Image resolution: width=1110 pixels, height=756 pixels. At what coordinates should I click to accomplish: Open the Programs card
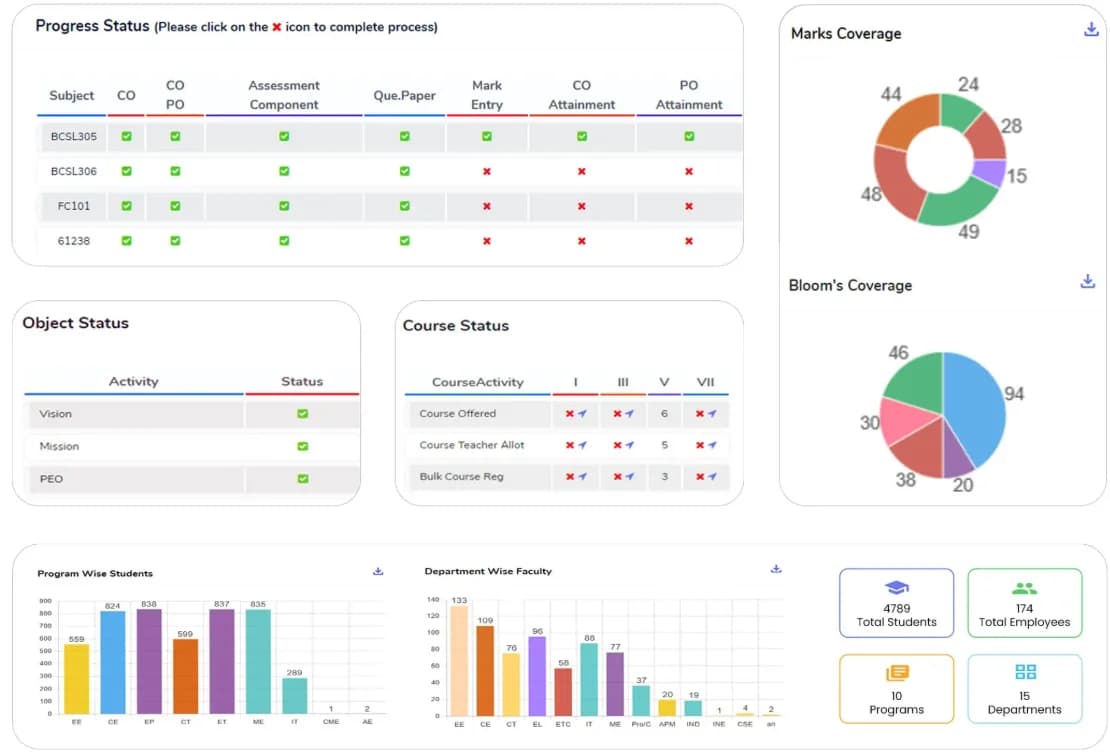point(896,689)
